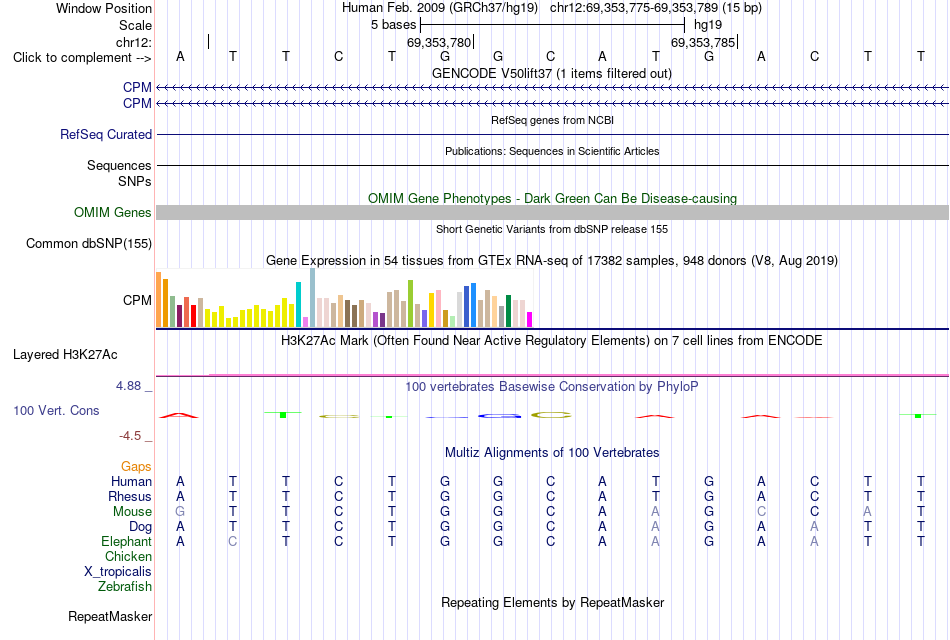Open the Sequences track label

(x=119, y=165)
